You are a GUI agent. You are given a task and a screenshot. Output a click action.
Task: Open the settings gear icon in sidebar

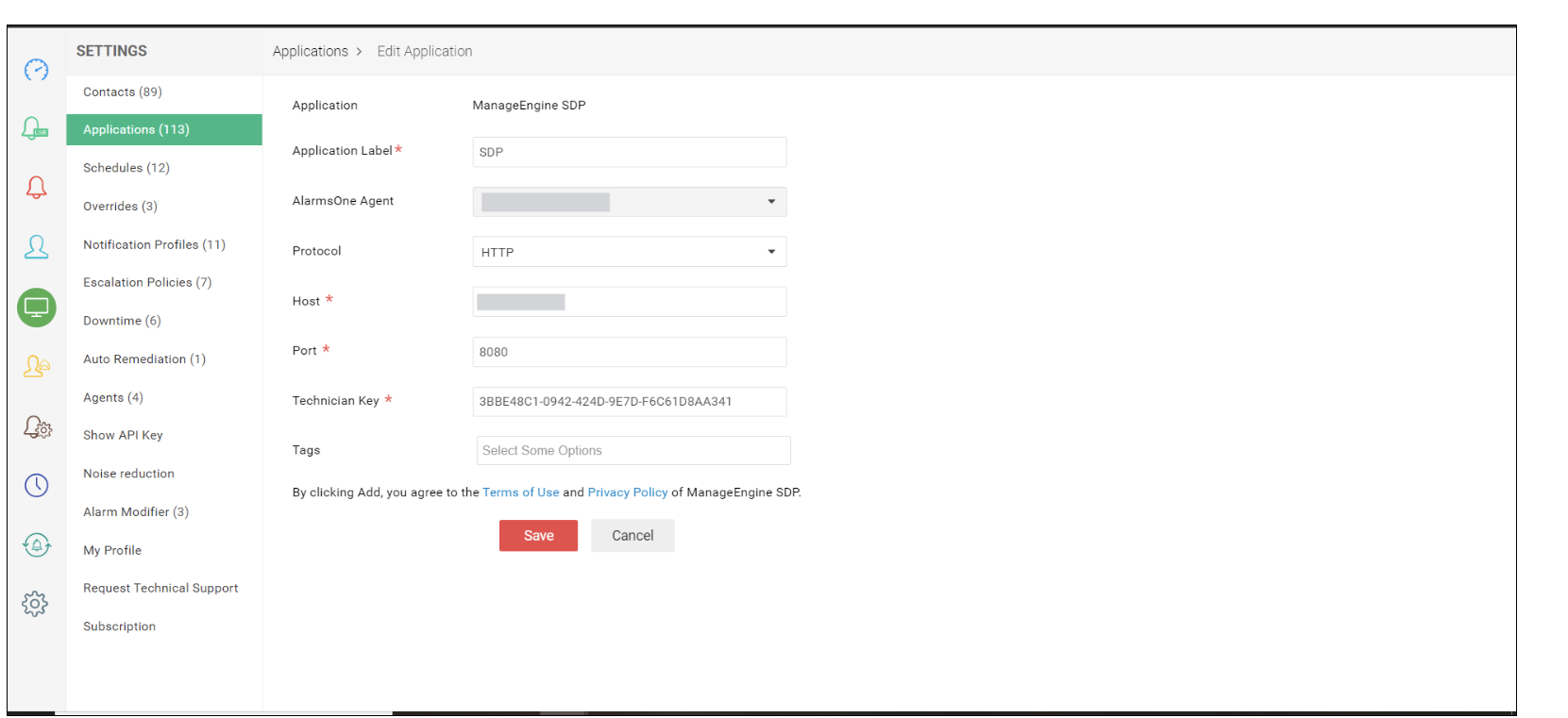coord(35,604)
